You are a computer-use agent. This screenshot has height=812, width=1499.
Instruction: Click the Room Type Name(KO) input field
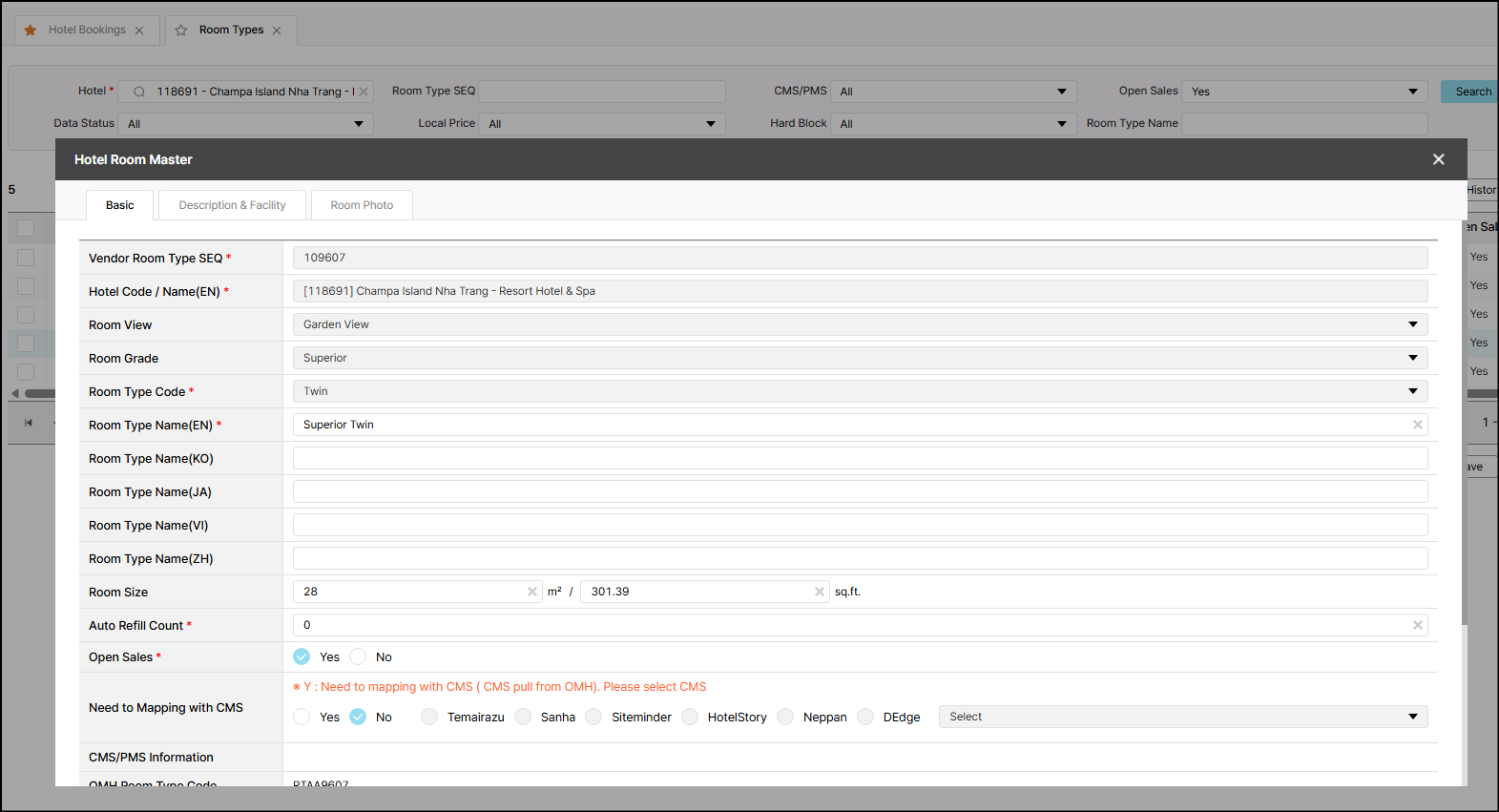point(859,458)
